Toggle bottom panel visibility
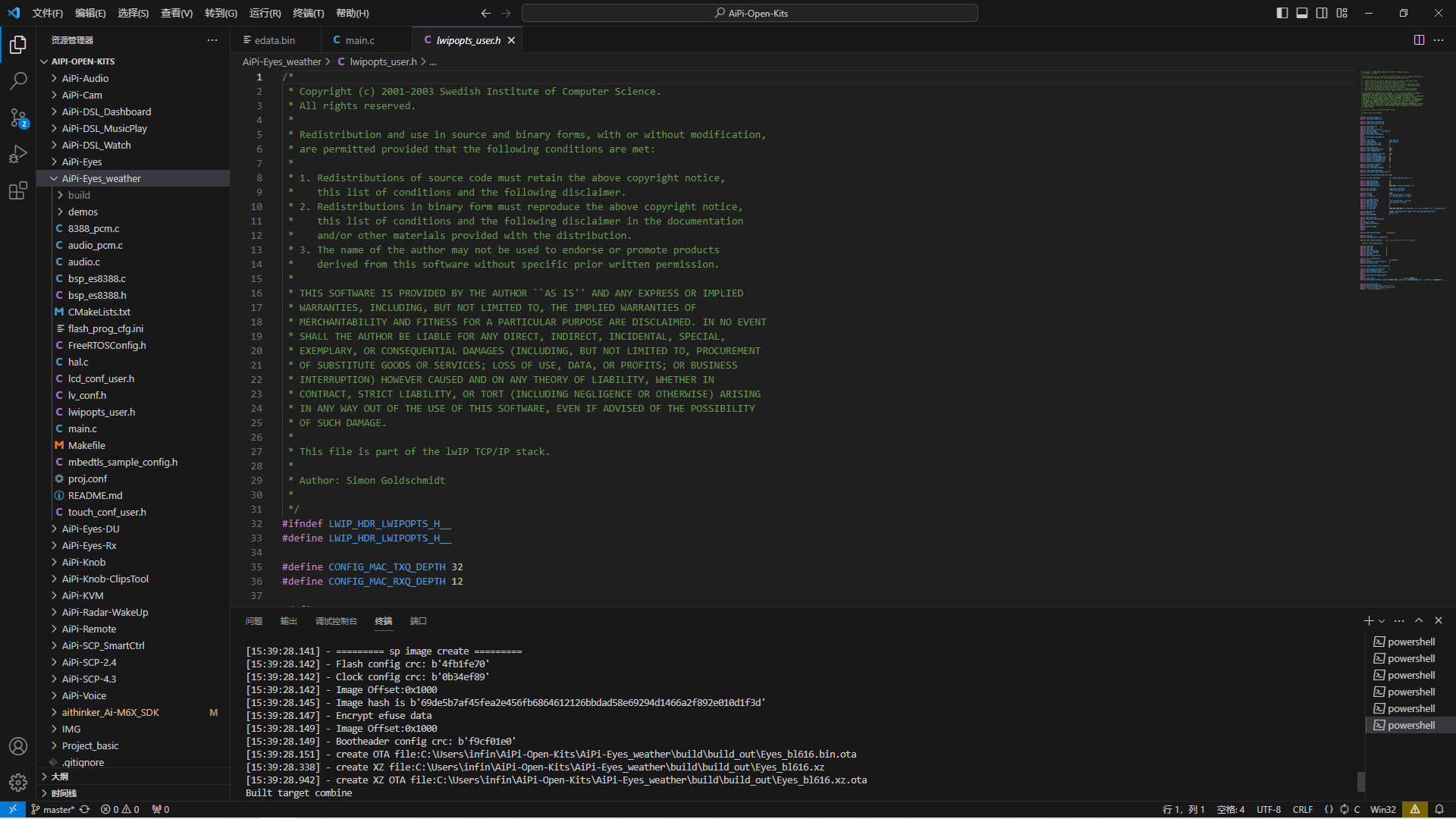Viewport: 1456px width, 819px height. (x=1302, y=13)
